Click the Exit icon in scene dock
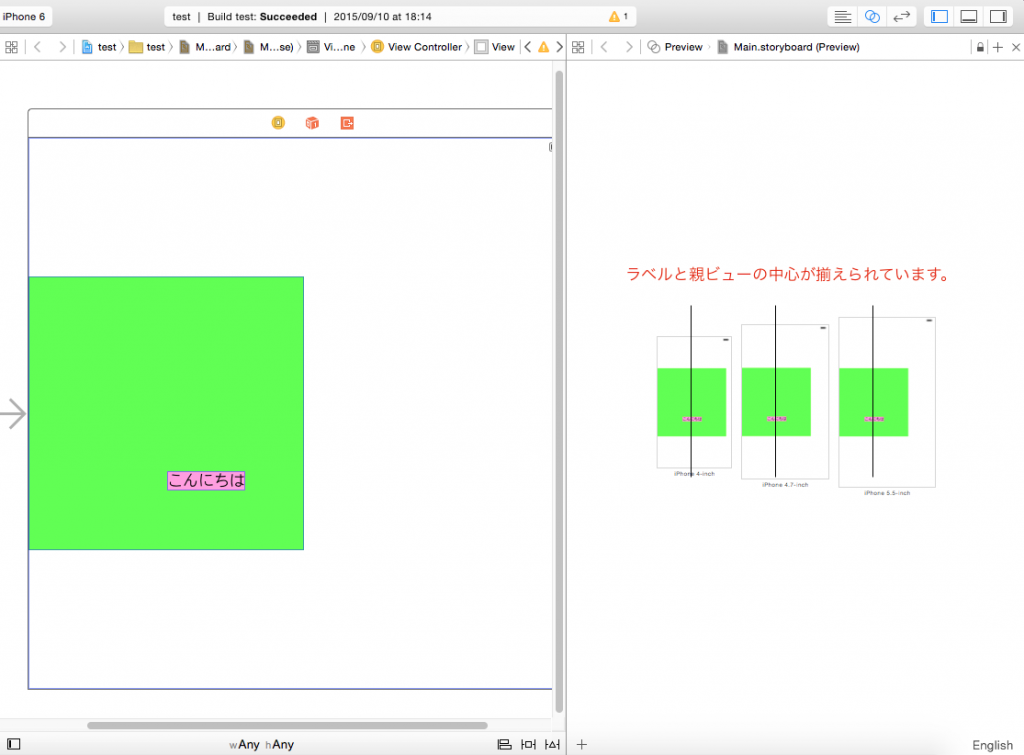Image resolution: width=1024 pixels, height=755 pixels. [x=347, y=123]
